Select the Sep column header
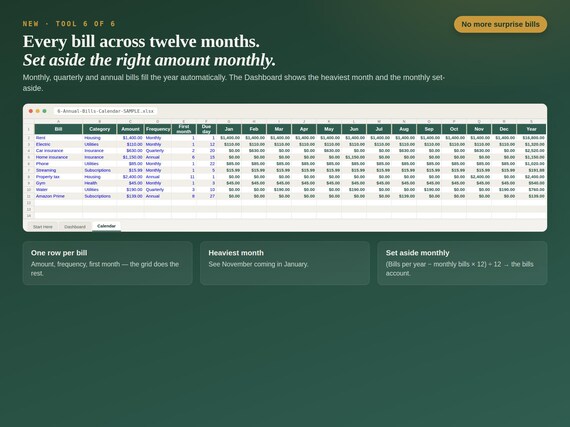Image resolution: width=570 pixels, height=427 pixels. tap(429, 129)
